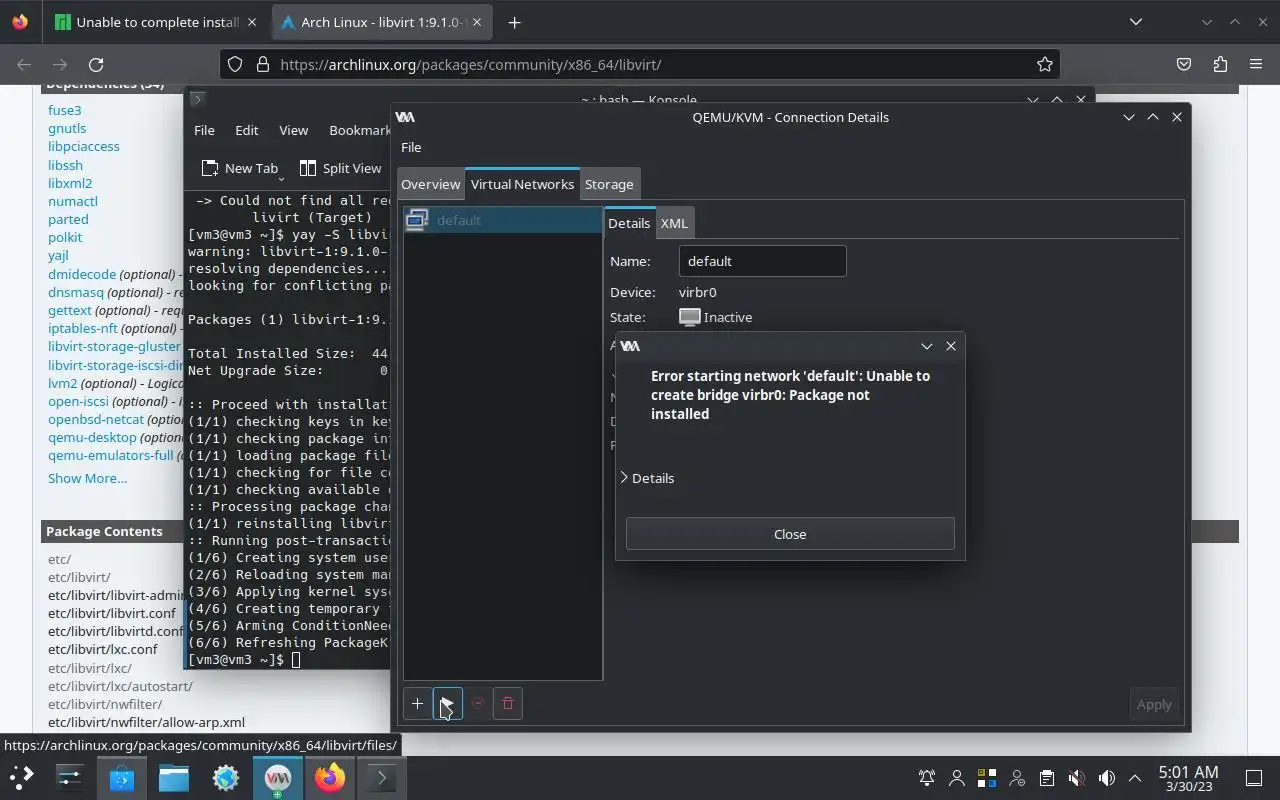Click Show More dependencies link
This screenshot has height=800, width=1280.
coord(87,478)
